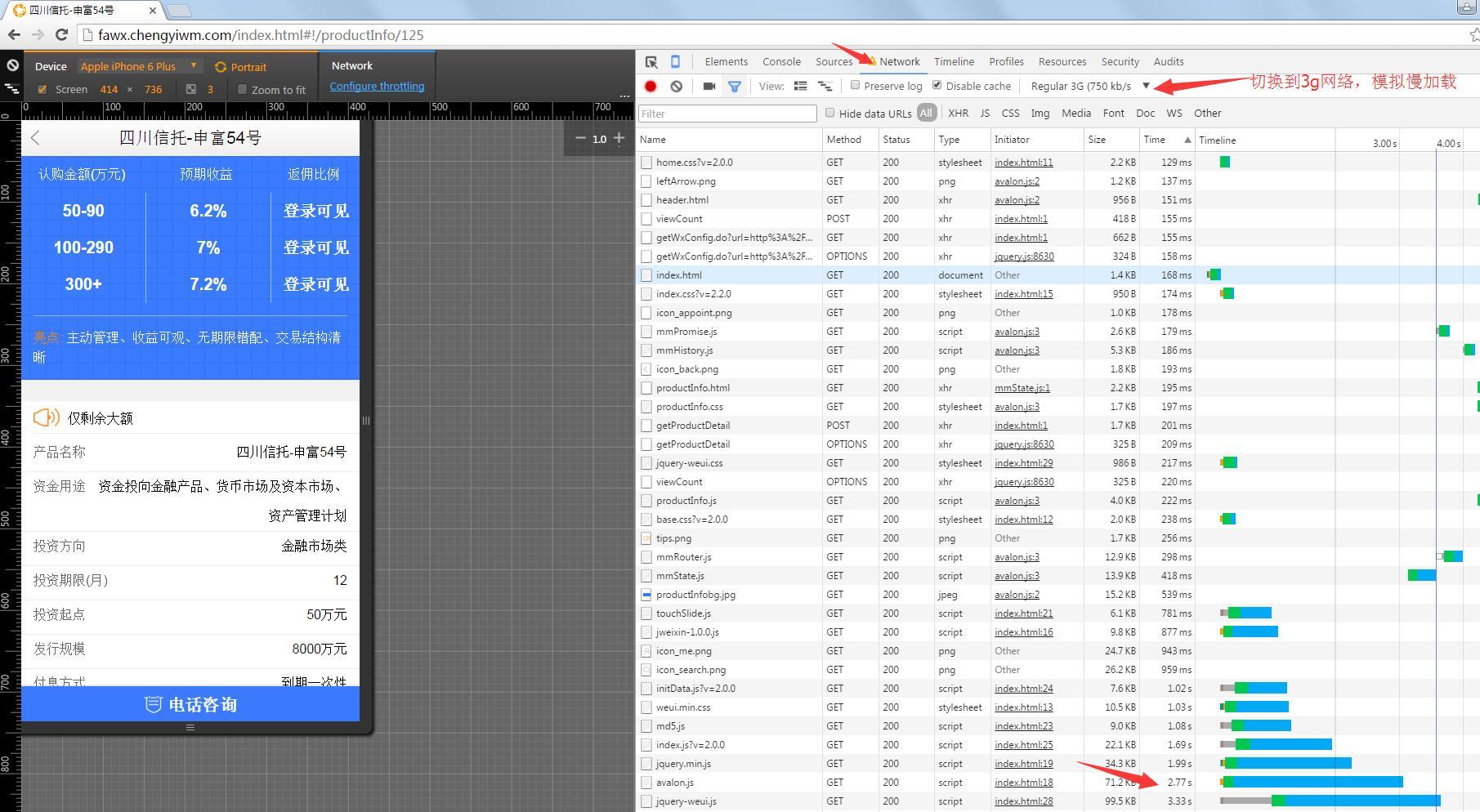Open initiator link index.html:11
This screenshot has height=812, width=1480.
point(1023,163)
